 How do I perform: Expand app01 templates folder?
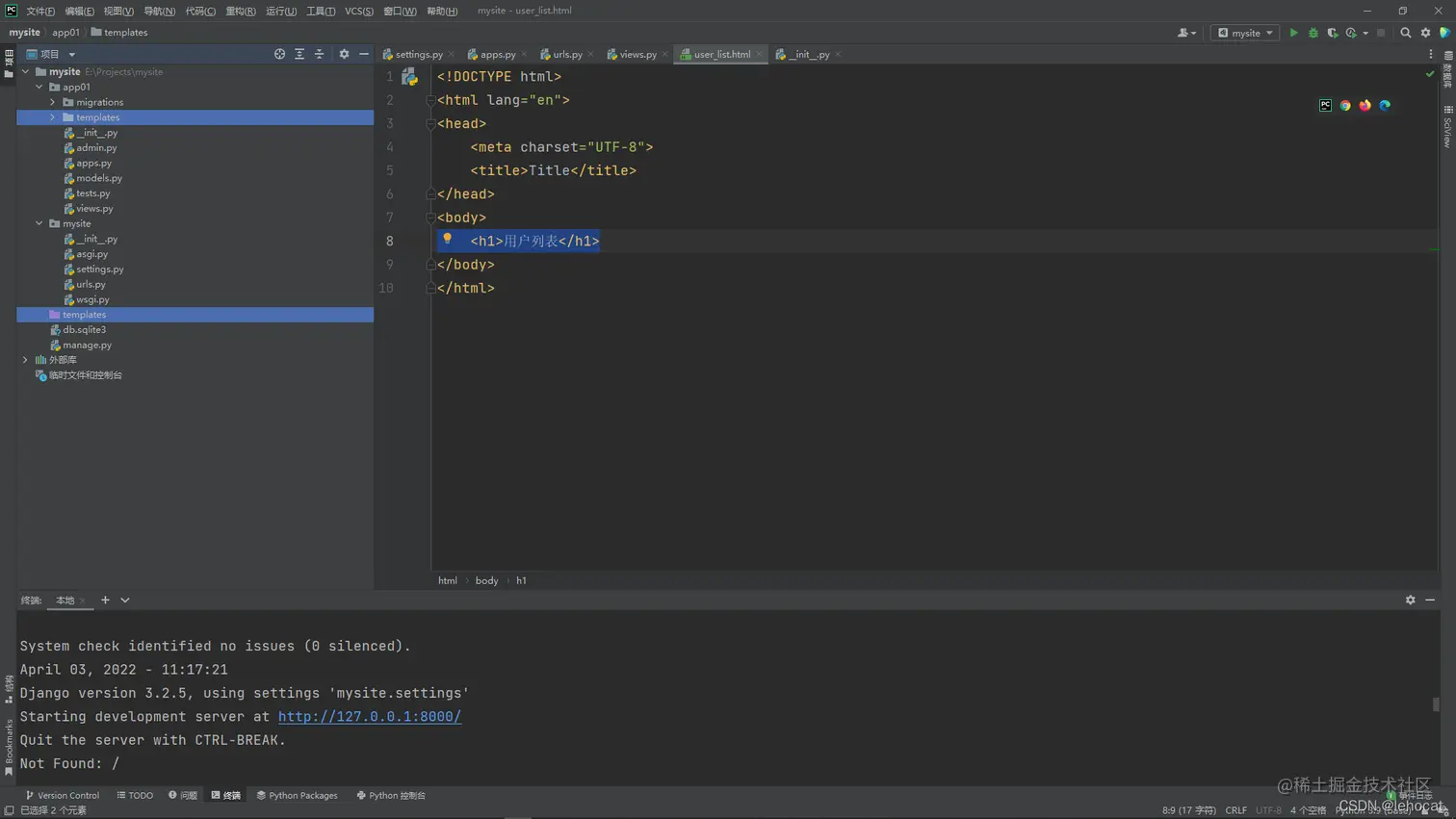coord(53,117)
